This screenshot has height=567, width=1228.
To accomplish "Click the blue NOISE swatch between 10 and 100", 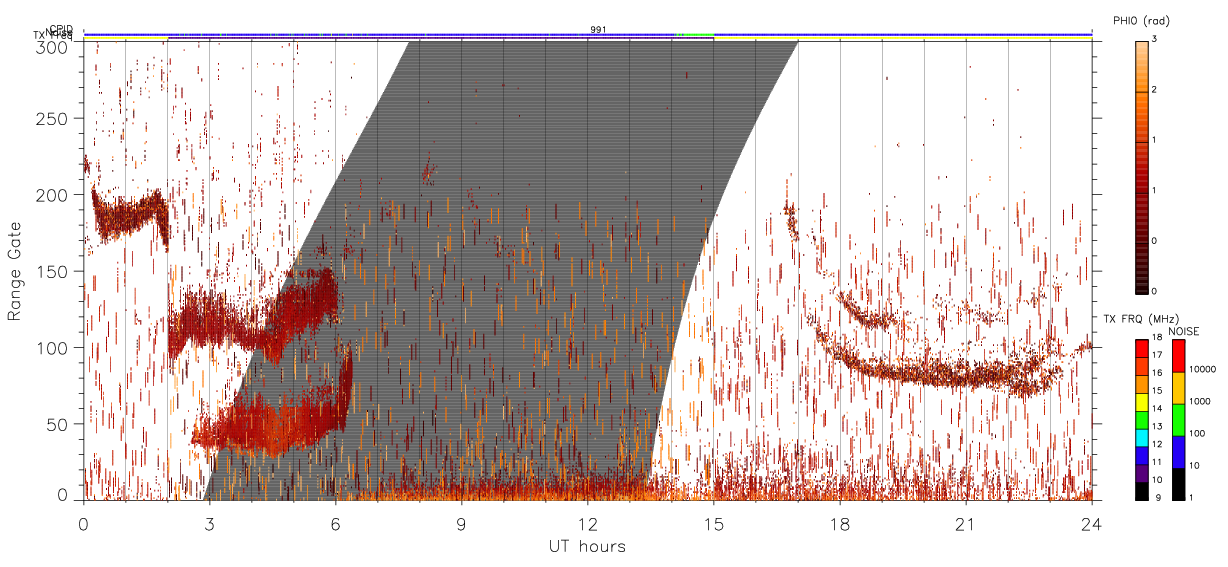I will tap(1178, 452).
